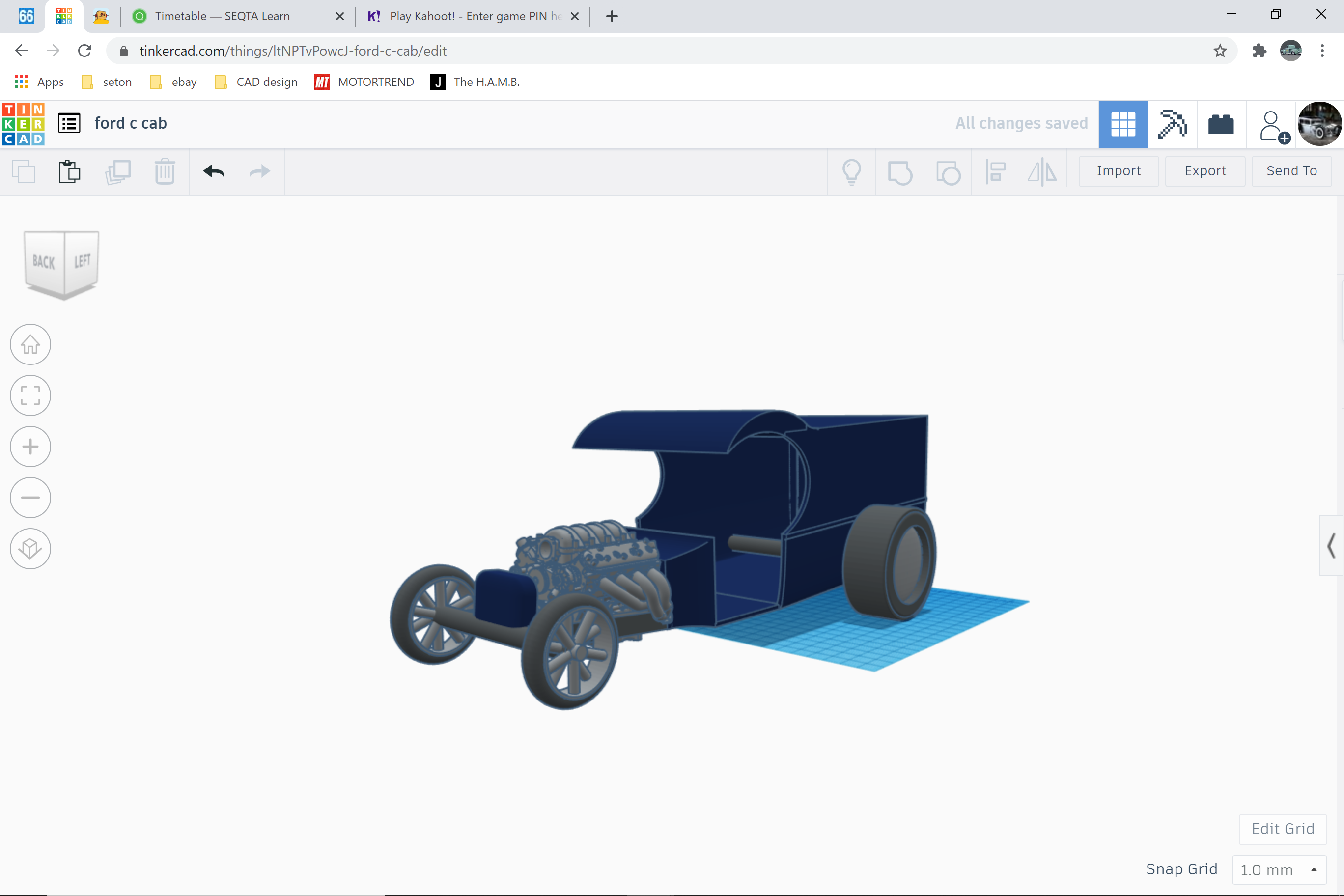
Task: Switch to the pinned '66' tab
Action: [x=27, y=16]
